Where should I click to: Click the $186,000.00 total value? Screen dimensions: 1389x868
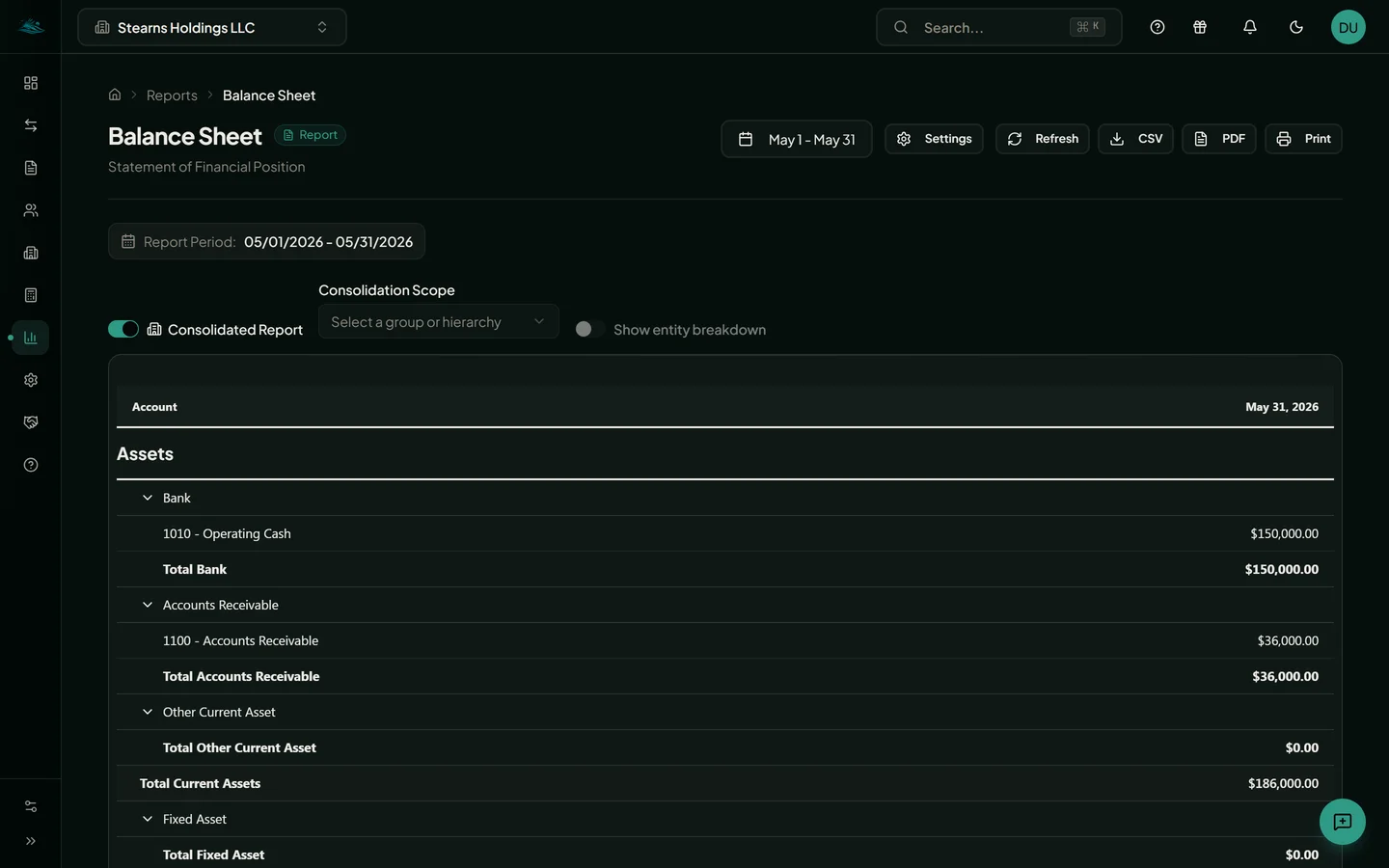pos(1283,783)
